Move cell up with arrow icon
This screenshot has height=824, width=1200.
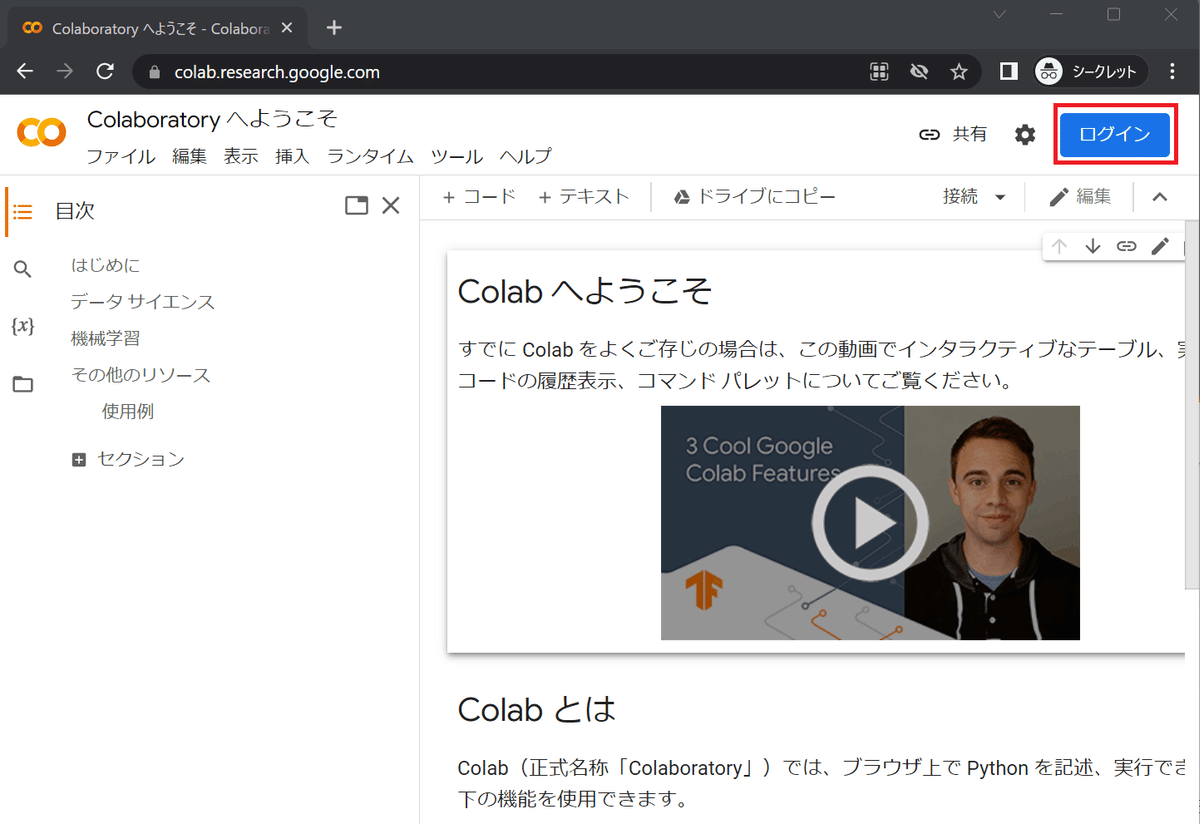tap(1060, 246)
